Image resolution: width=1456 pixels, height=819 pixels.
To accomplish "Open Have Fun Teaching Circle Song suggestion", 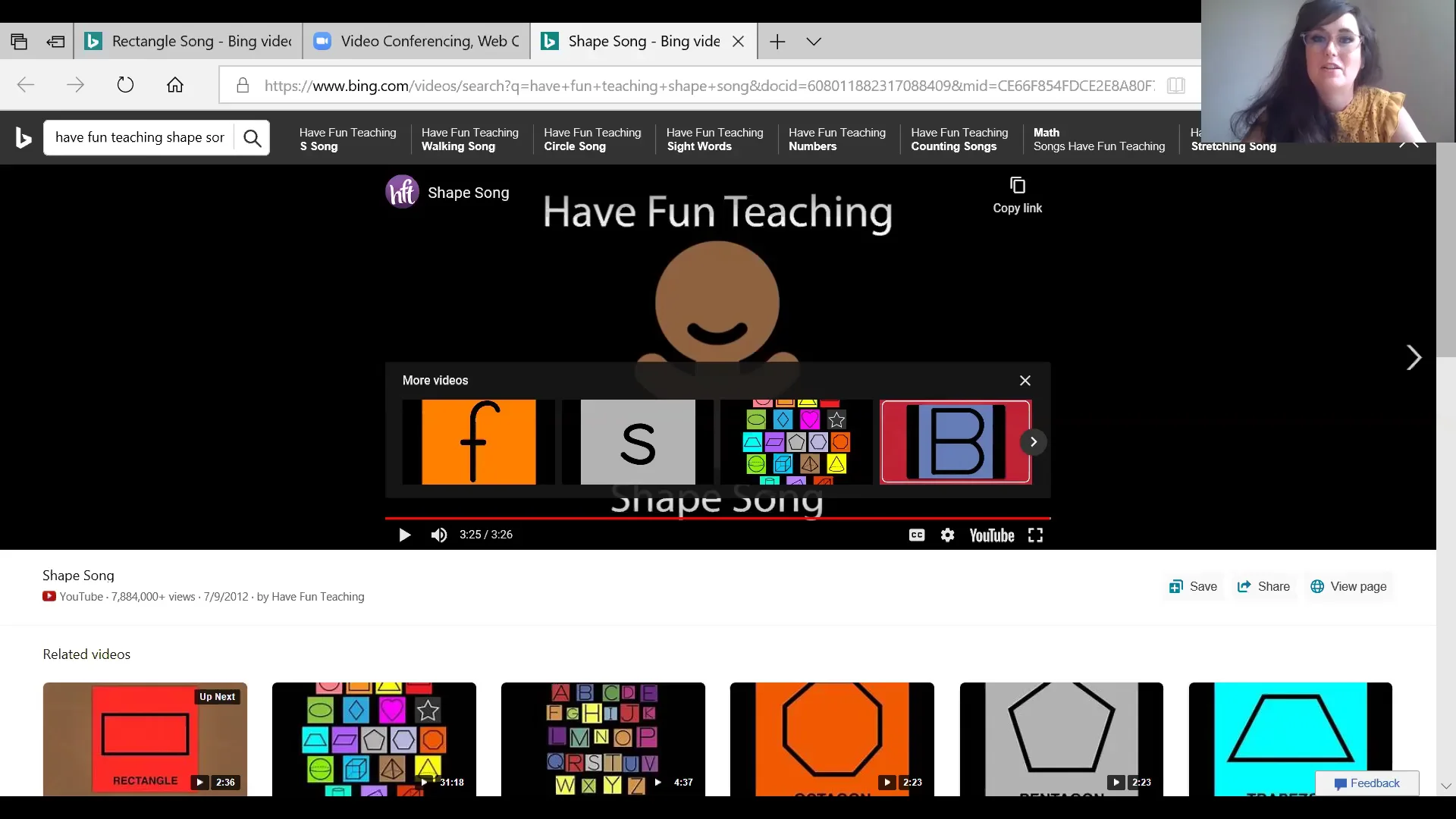I will coord(592,140).
